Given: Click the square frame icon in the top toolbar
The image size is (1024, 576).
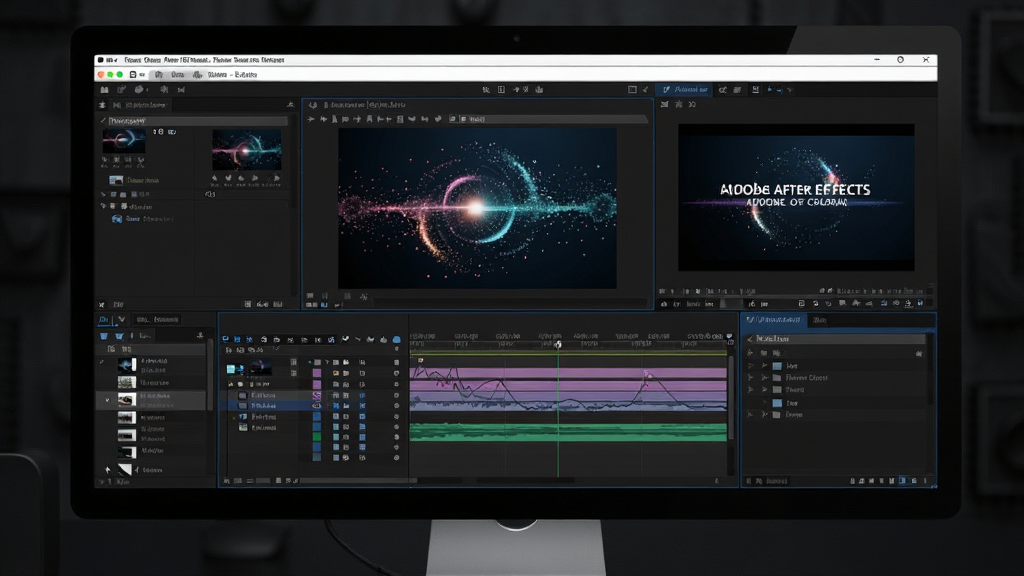Looking at the screenshot, I should click(632, 89).
